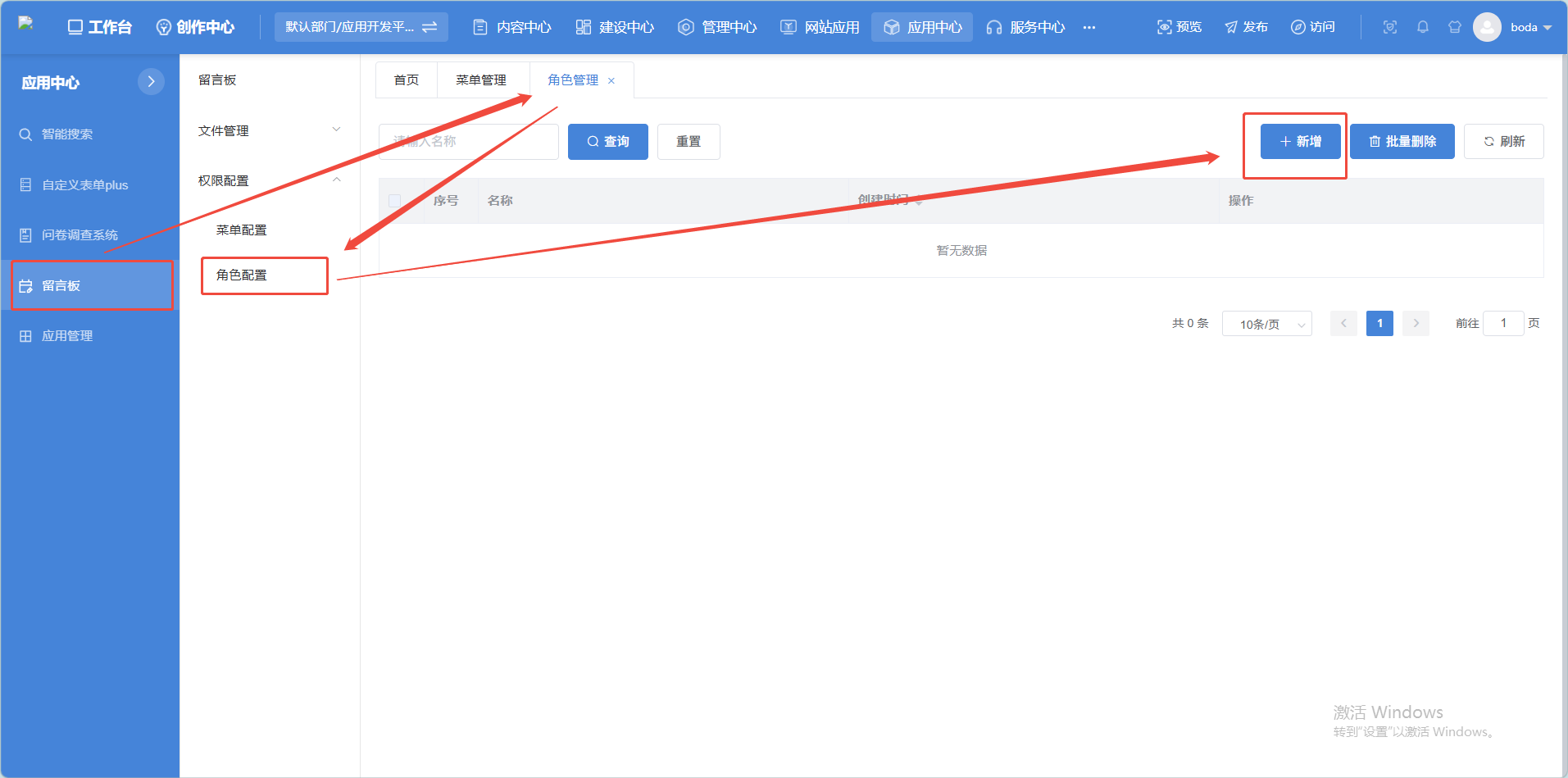The width and height of the screenshot is (1568, 778).
Task: Click the 发布 publish button
Action: pos(1246,27)
